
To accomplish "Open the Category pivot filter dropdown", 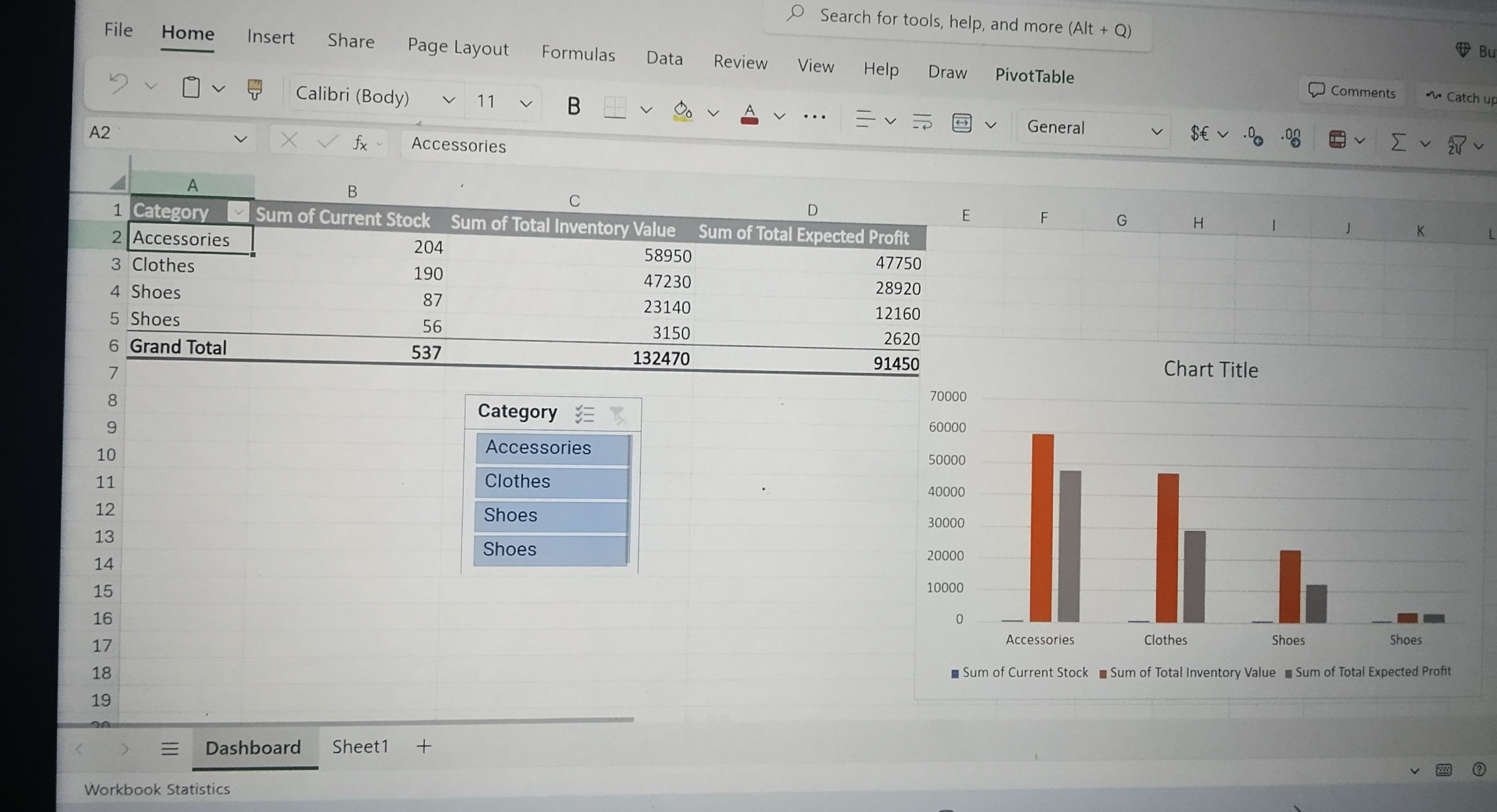I will [x=238, y=212].
